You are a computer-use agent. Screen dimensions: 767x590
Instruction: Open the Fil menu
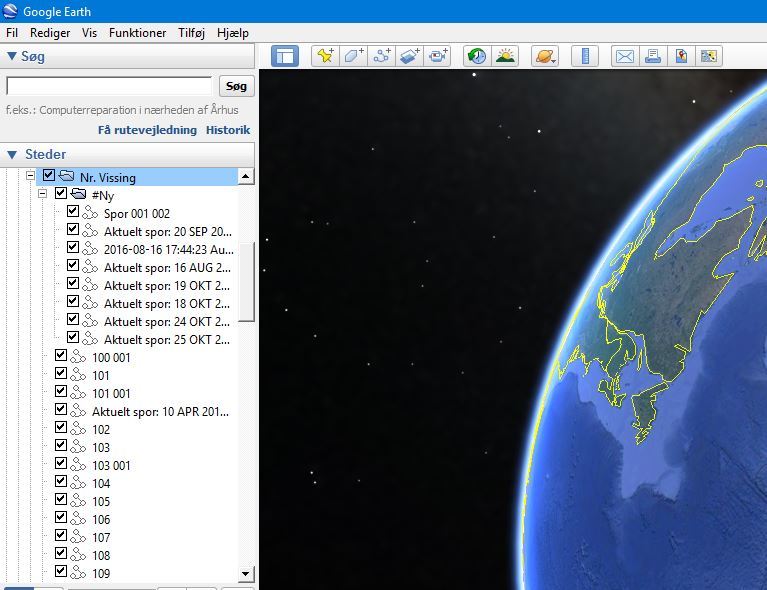coord(12,33)
